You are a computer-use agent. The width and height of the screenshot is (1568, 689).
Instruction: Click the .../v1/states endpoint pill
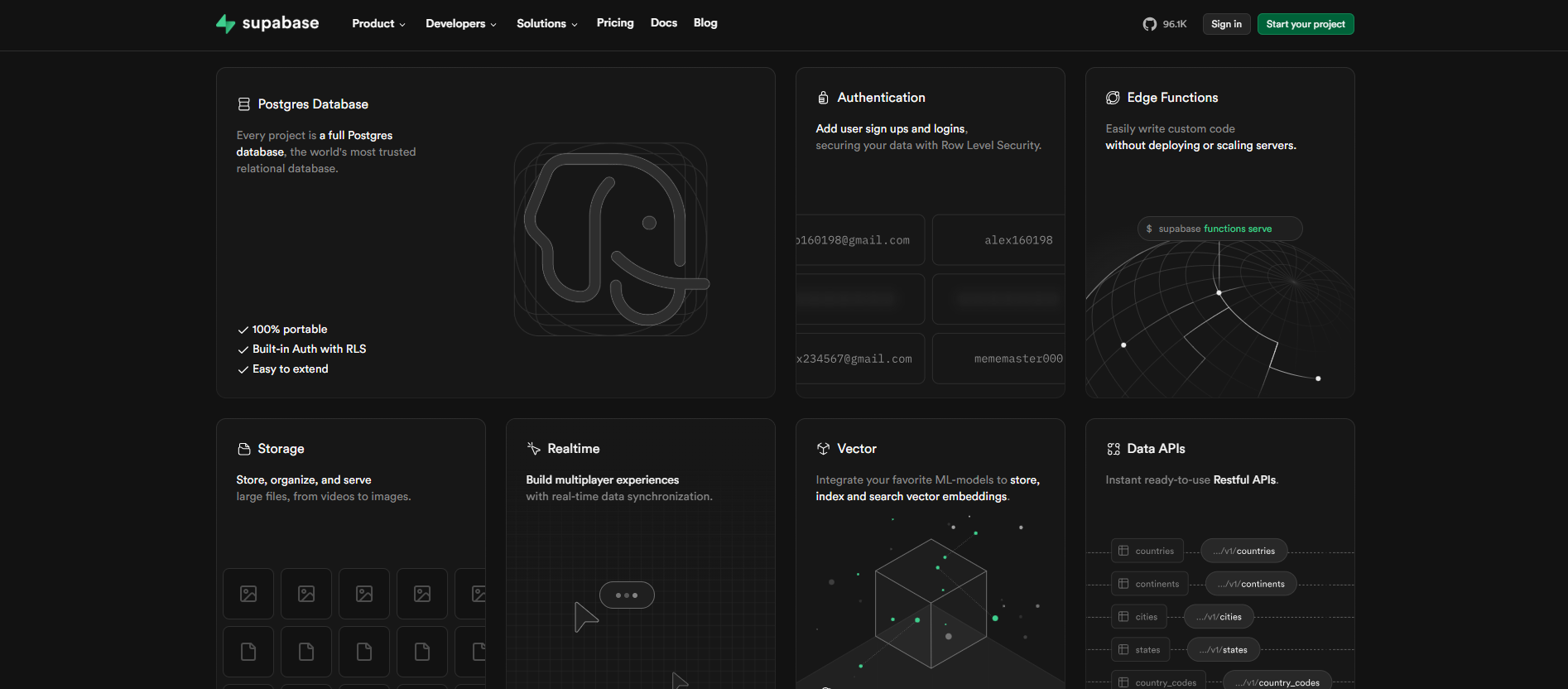coord(1224,650)
